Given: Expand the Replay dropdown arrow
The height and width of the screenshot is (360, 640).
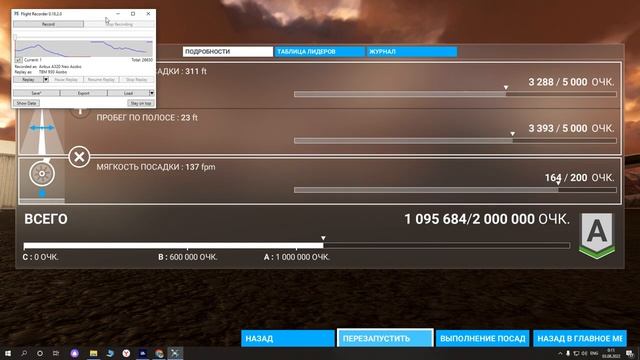Looking at the screenshot, I should coord(46,80).
